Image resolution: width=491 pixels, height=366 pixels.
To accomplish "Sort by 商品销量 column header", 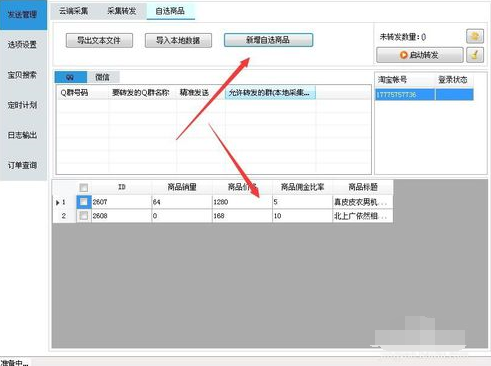I will [182, 187].
